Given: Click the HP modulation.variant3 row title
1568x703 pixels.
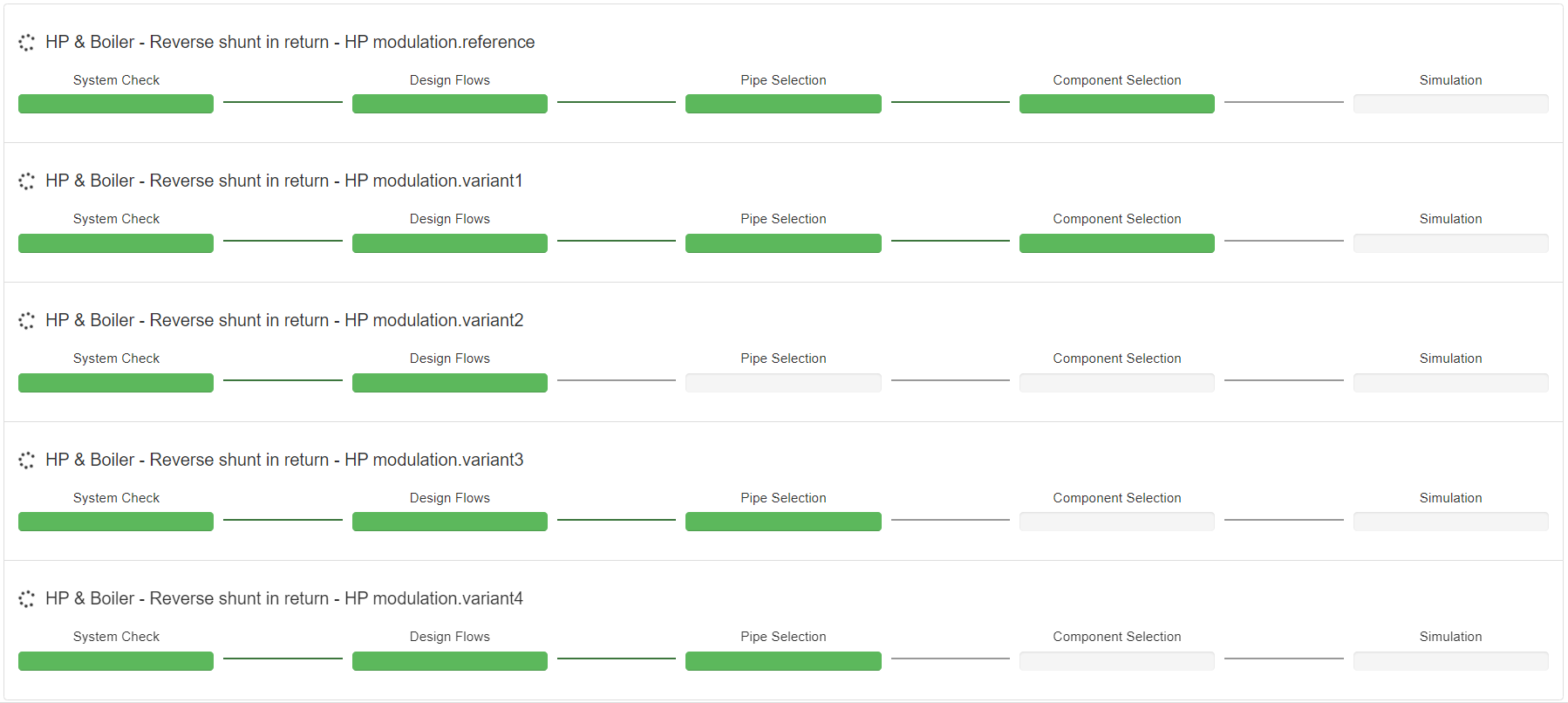Looking at the screenshot, I should (284, 460).
